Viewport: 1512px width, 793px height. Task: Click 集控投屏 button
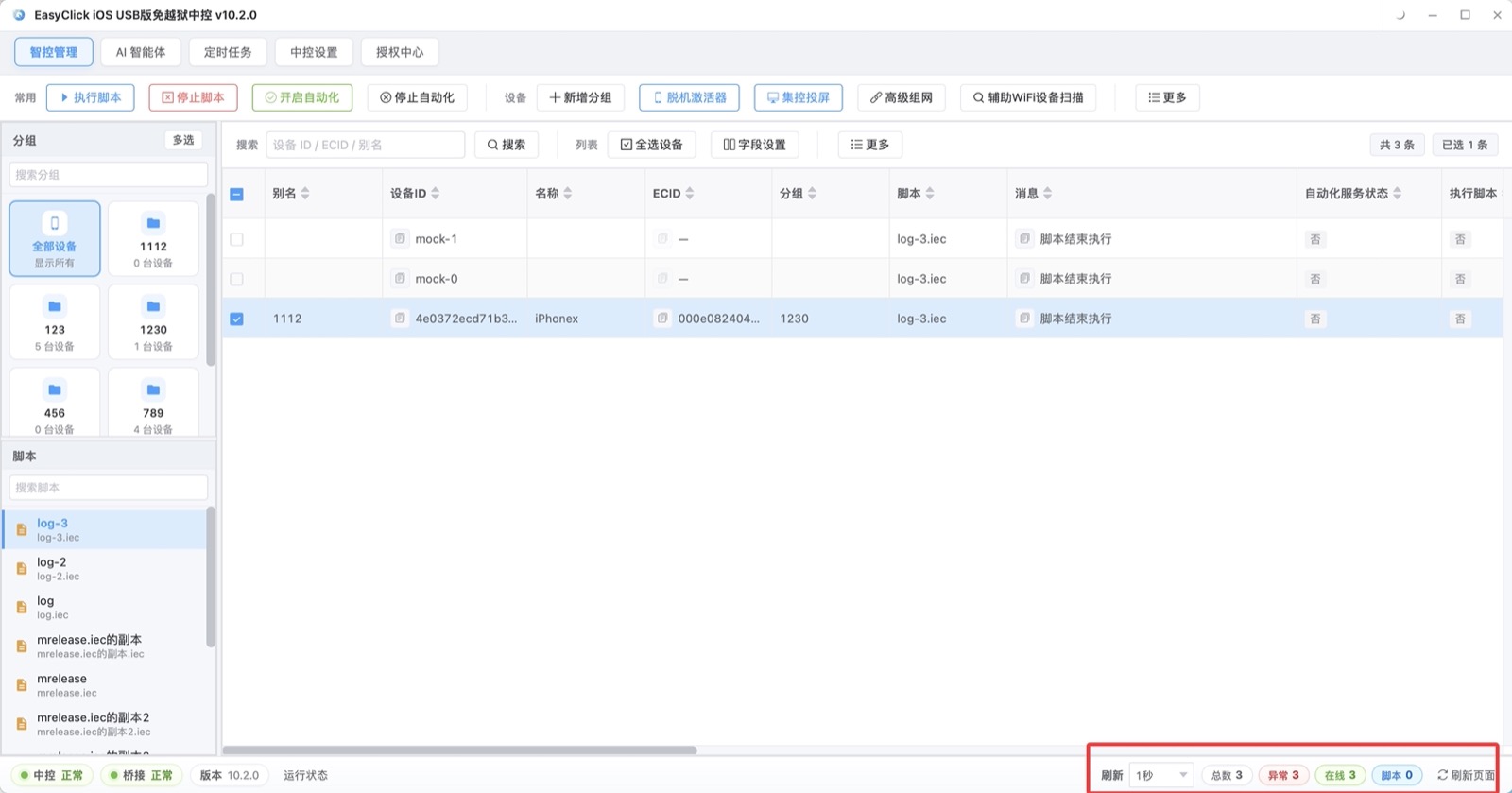click(799, 97)
